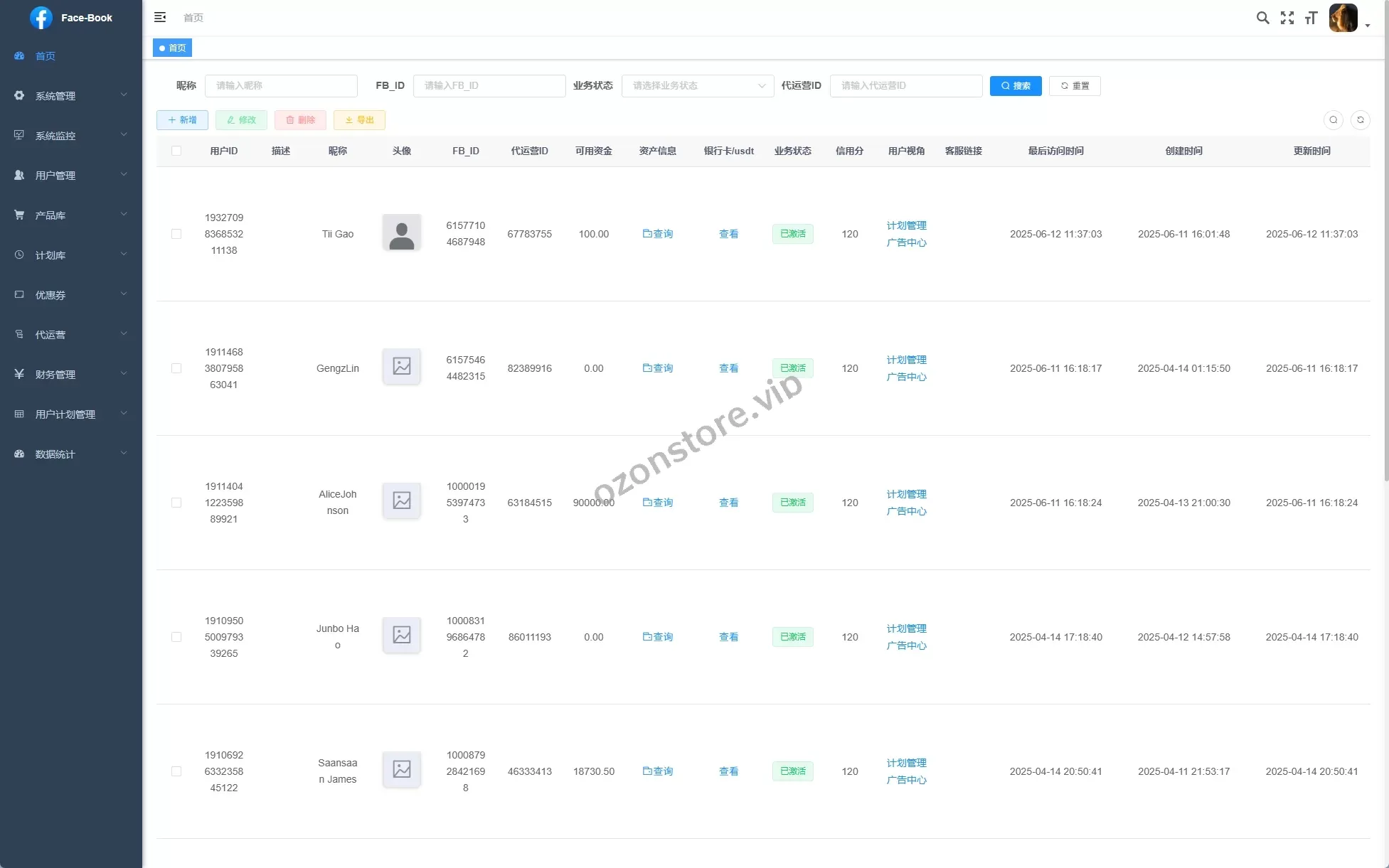The height and width of the screenshot is (868, 1389).
Task: Open 计划管理 link for AliceJohnson
Action: 906,494
